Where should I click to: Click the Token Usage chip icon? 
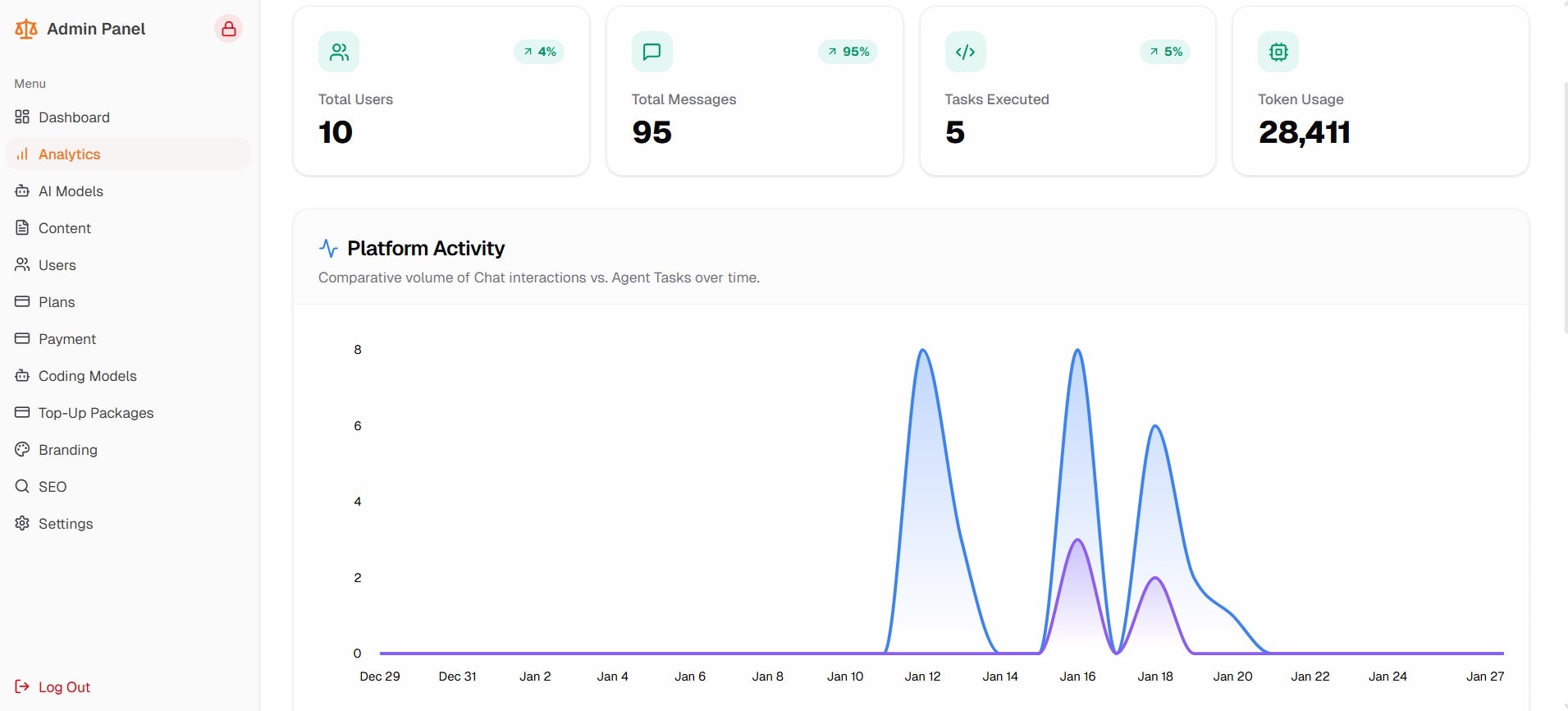[x=1278, y=52]
